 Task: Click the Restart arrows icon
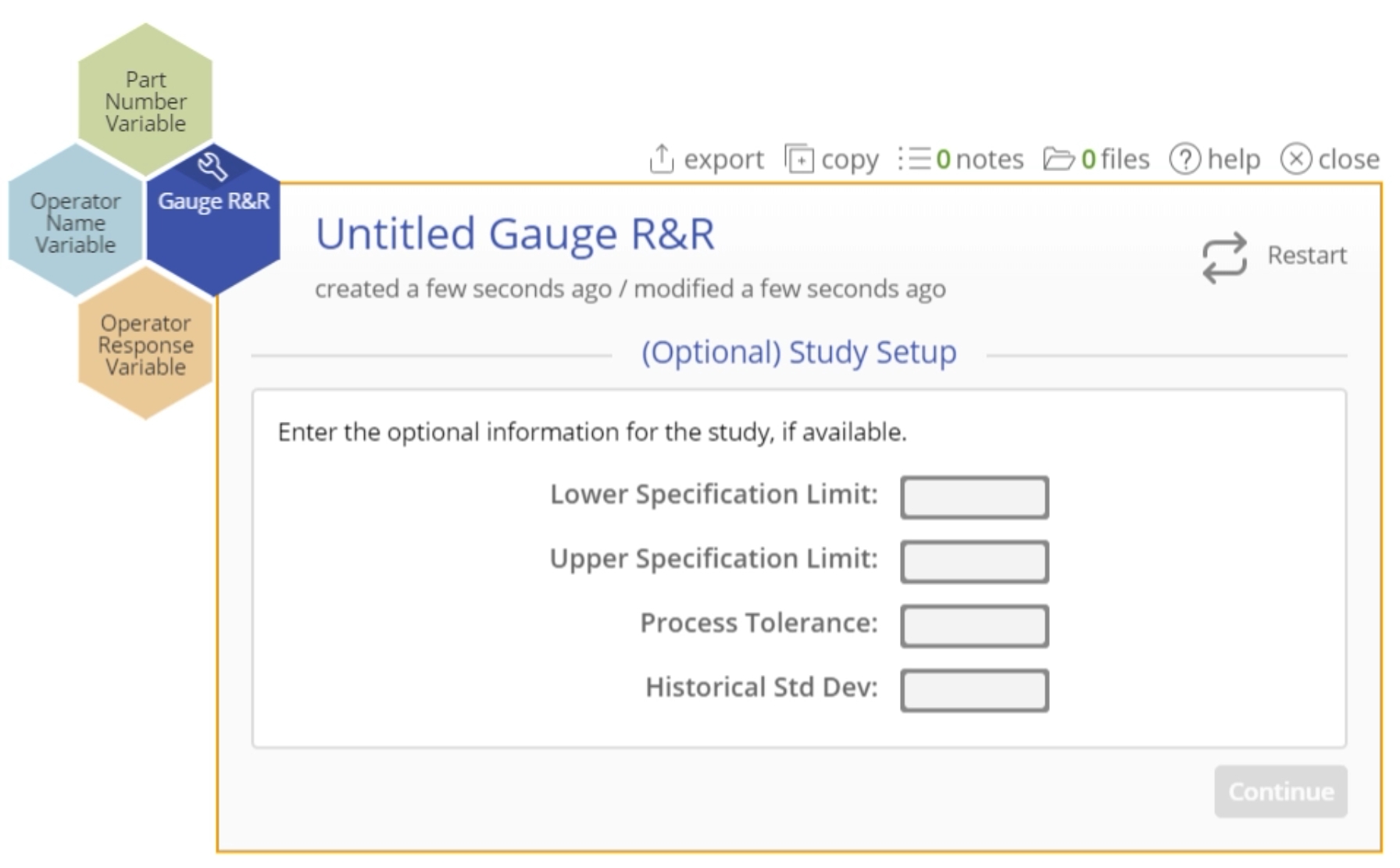coord(1224,256)
